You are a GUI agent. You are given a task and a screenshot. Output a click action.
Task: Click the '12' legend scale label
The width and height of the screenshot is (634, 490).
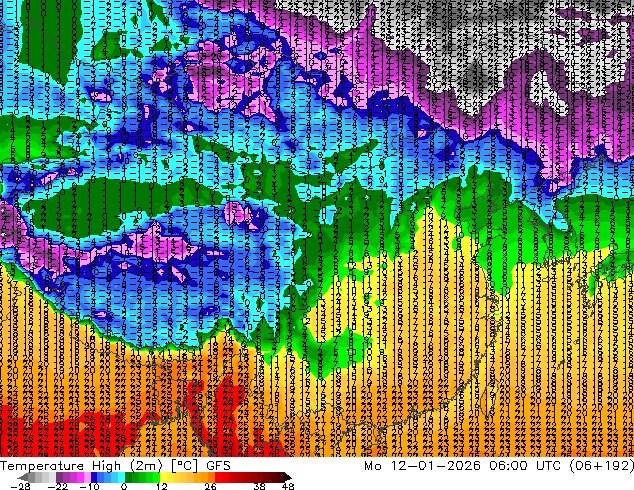pos(162,486)
